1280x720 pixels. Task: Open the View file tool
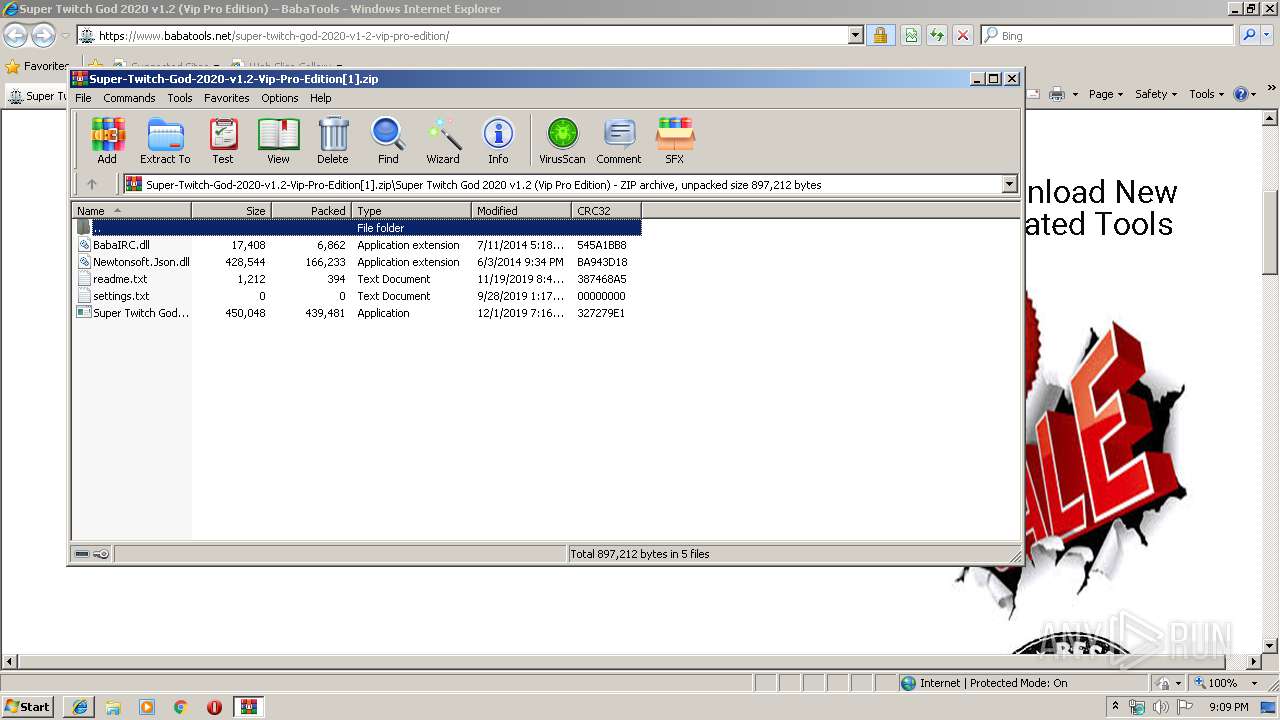pos(278,140)
